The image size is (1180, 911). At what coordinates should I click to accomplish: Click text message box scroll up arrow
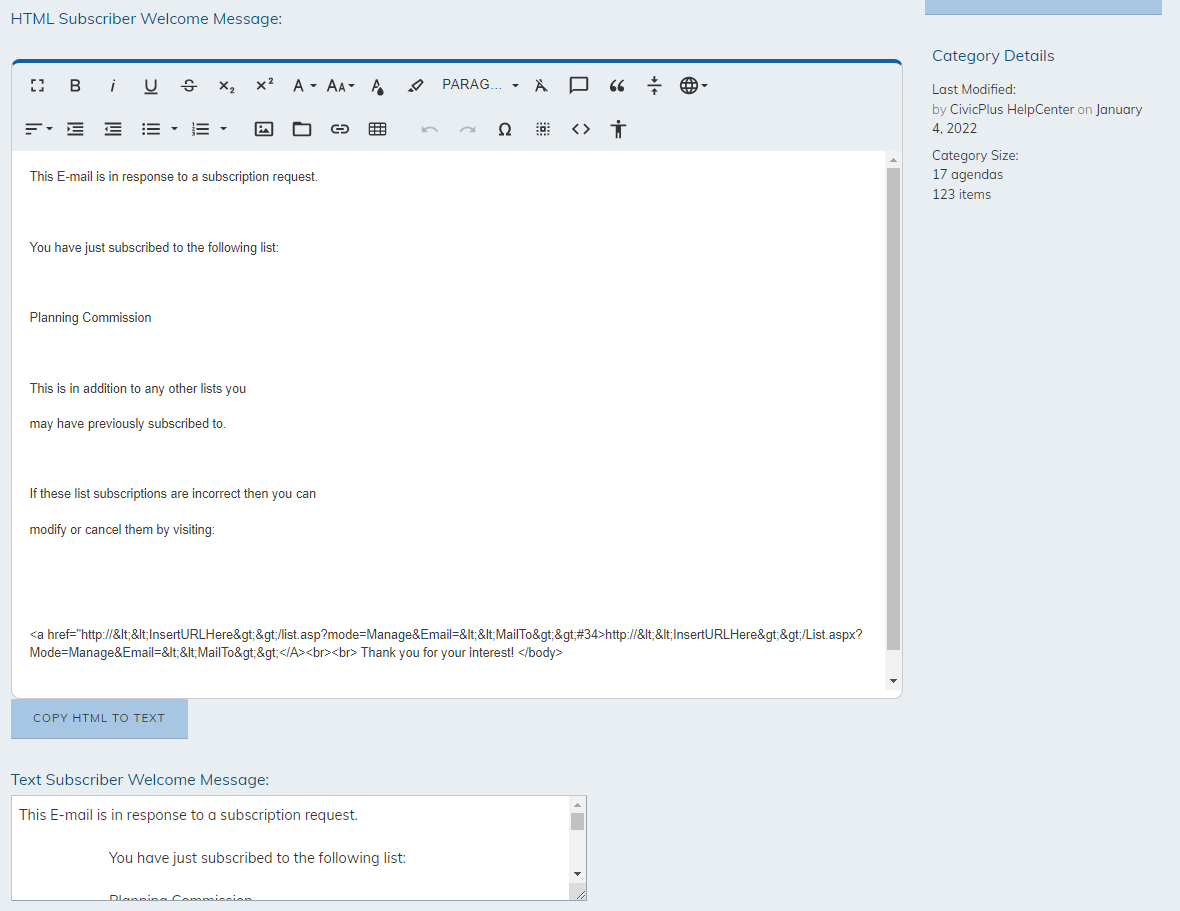pyautogui.click(x=577, y=805)
